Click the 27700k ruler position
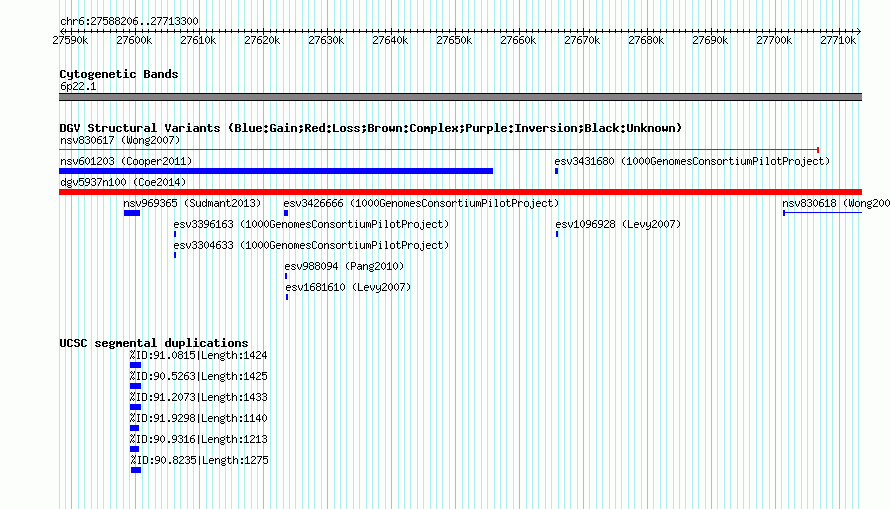890x509 pixels. 774,40
